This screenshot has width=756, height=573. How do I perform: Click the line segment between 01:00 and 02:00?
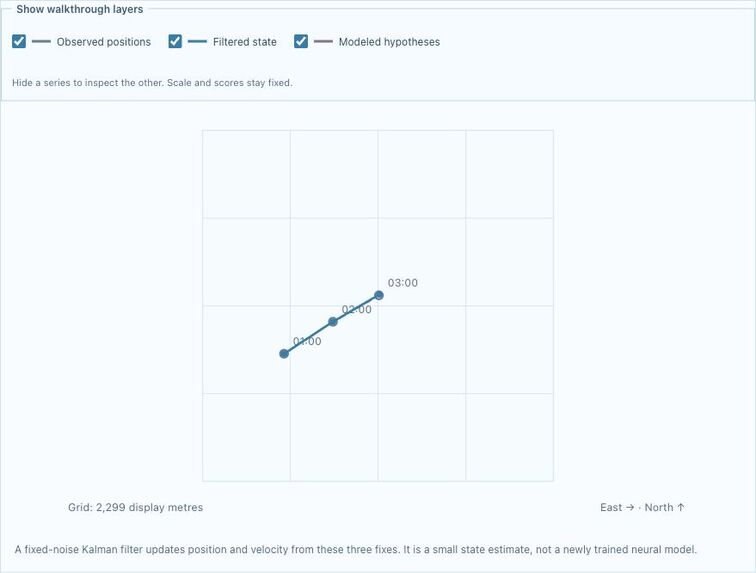(309, 338)
